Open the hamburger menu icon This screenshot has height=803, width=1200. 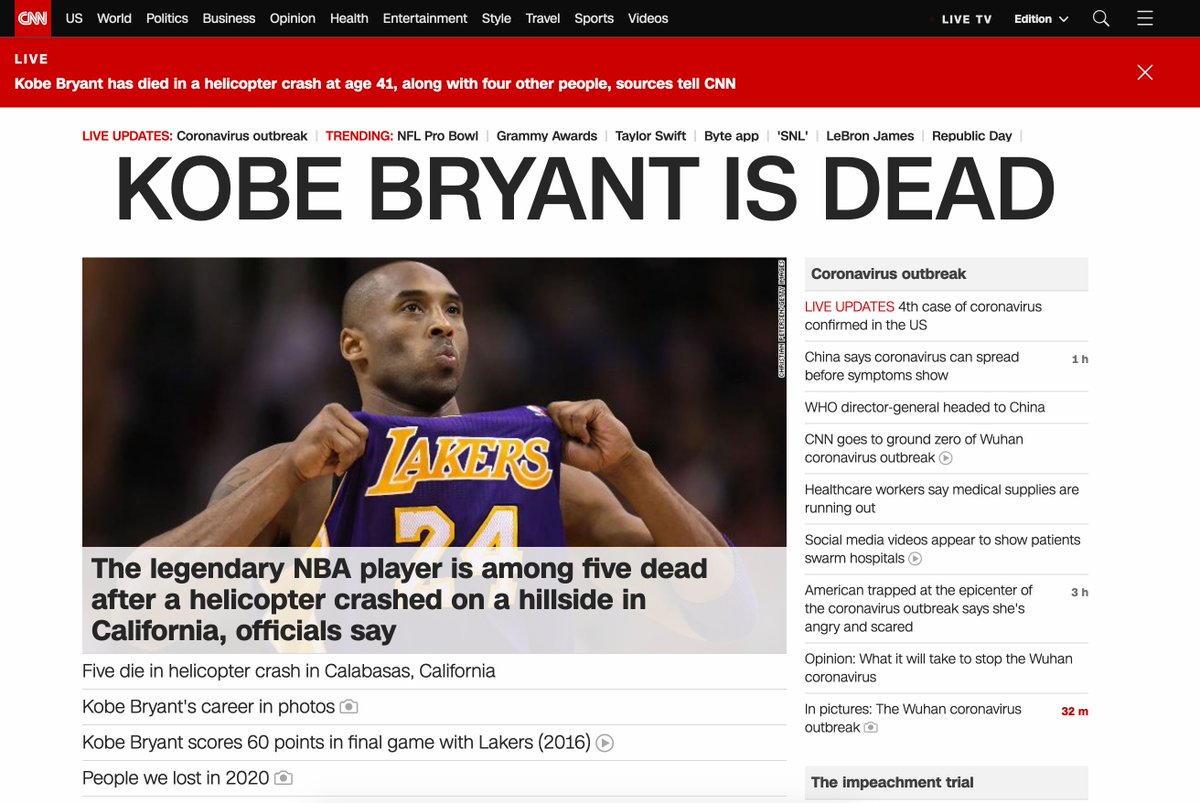(x=1145, y=18)
